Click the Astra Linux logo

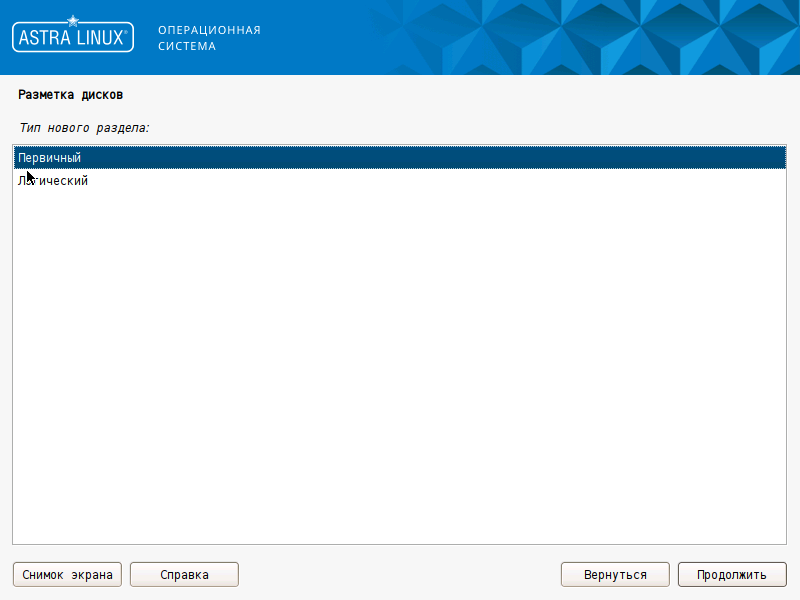click(72, 36)
